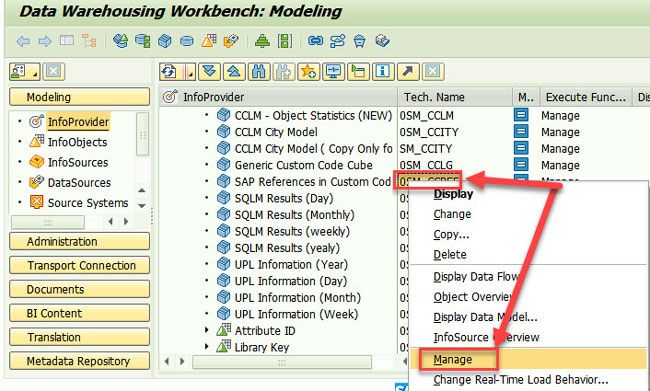
Task: Choose Display Data Model... in the context menu
Action: pyautogui.click(x=485, y=317)
